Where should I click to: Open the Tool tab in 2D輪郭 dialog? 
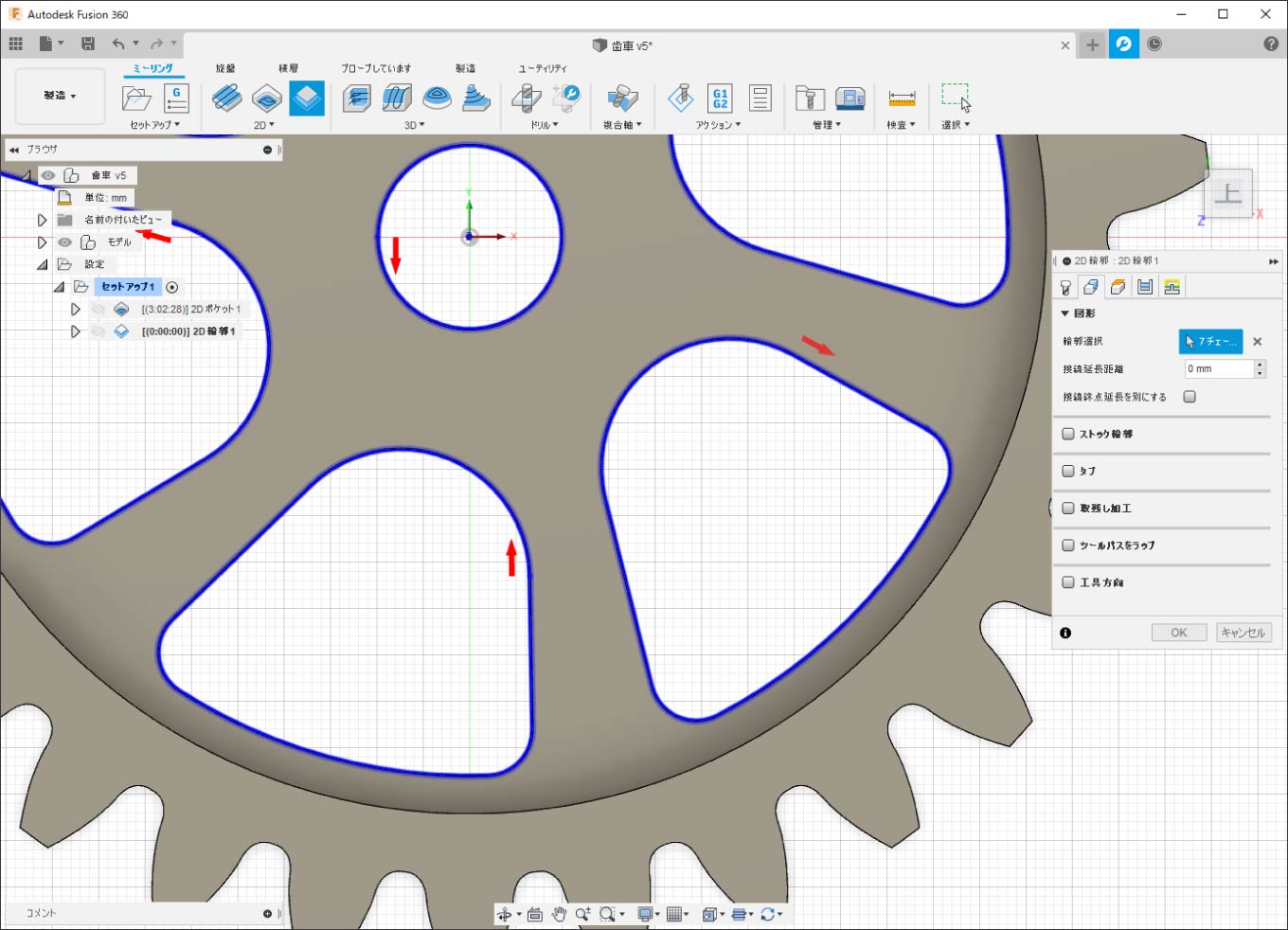point(1065,287)
